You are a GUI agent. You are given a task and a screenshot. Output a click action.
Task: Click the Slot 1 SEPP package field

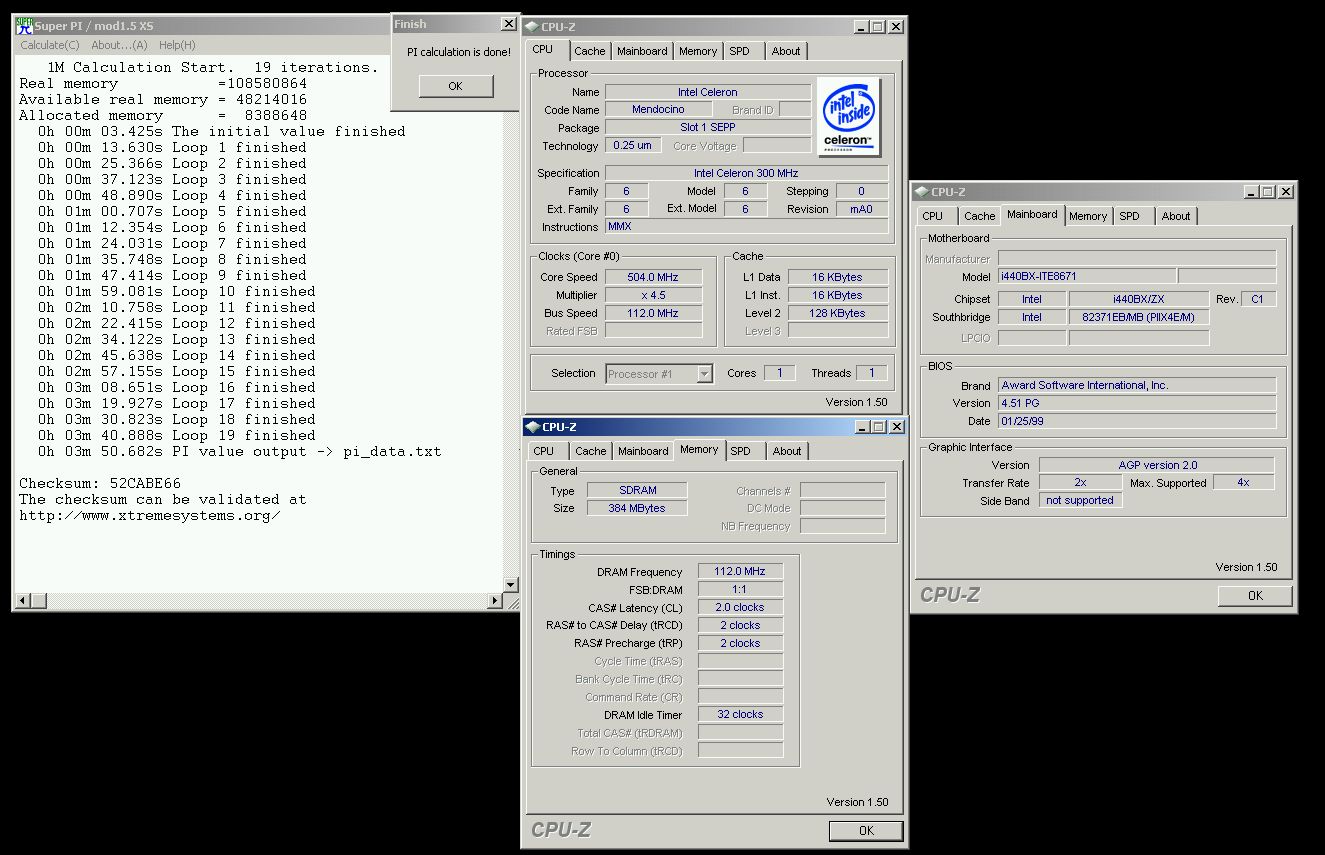[707, 128]
